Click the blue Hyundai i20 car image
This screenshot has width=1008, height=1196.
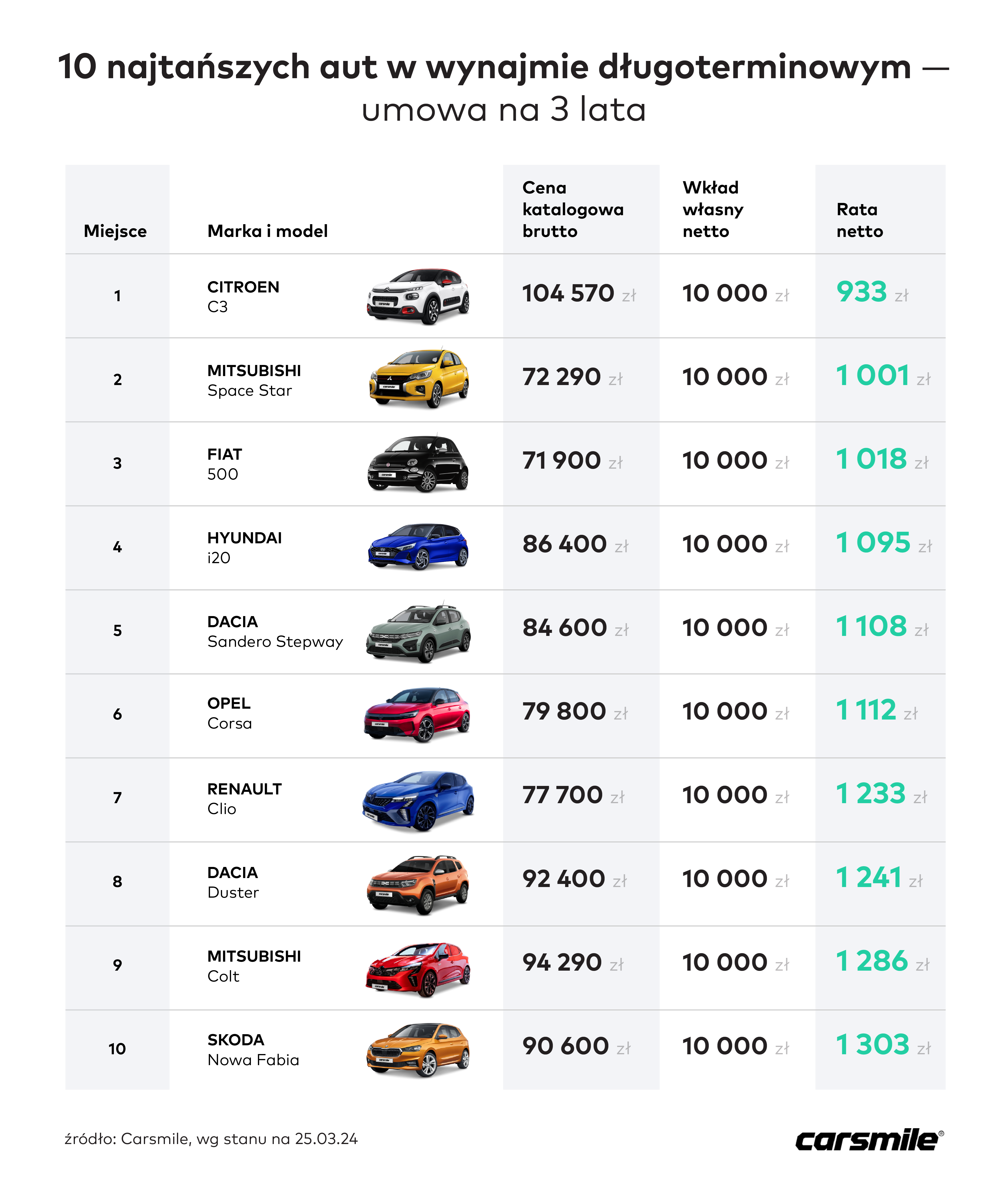pos(418,546)
